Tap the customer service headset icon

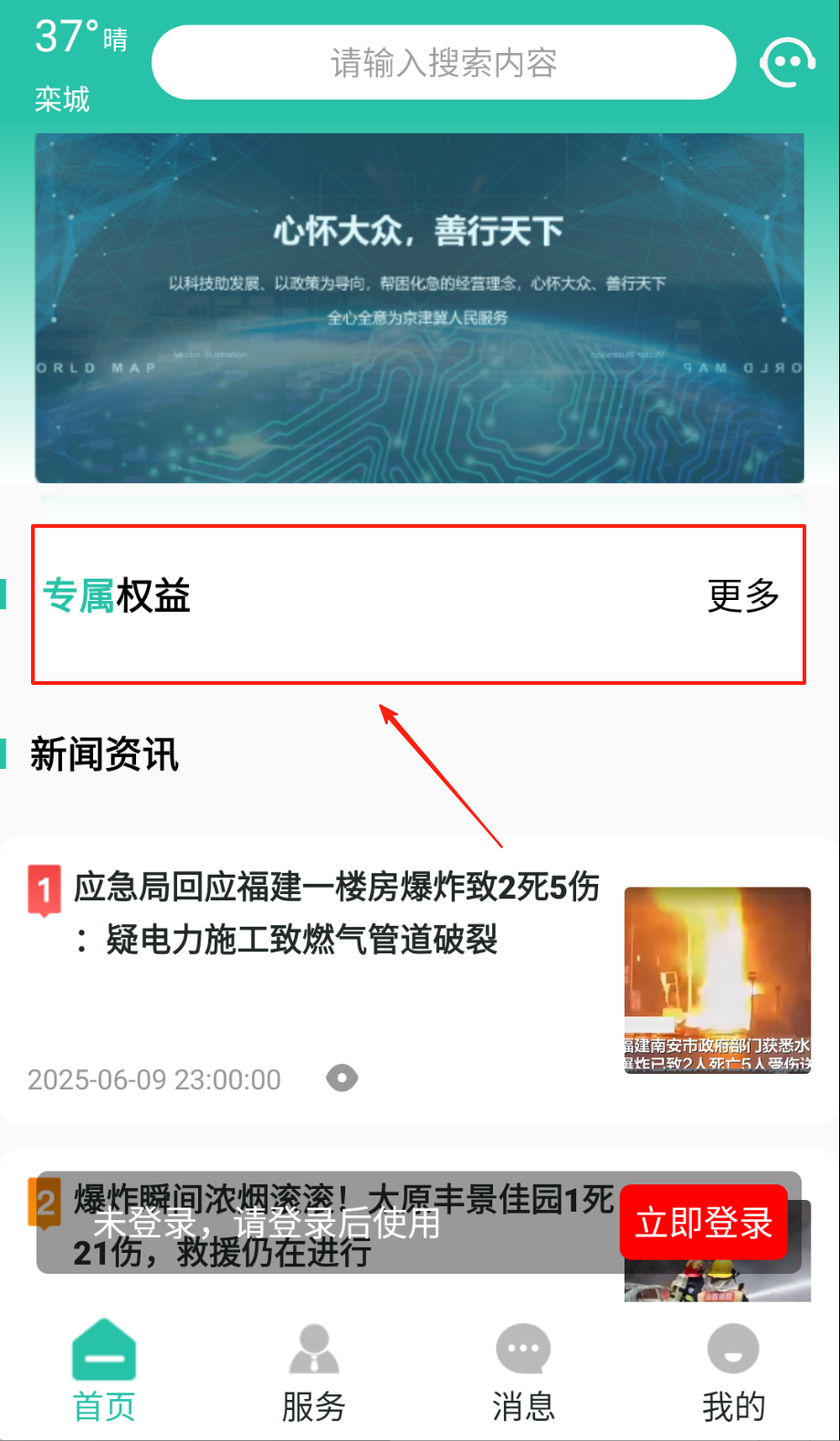[x=787, y=62]
